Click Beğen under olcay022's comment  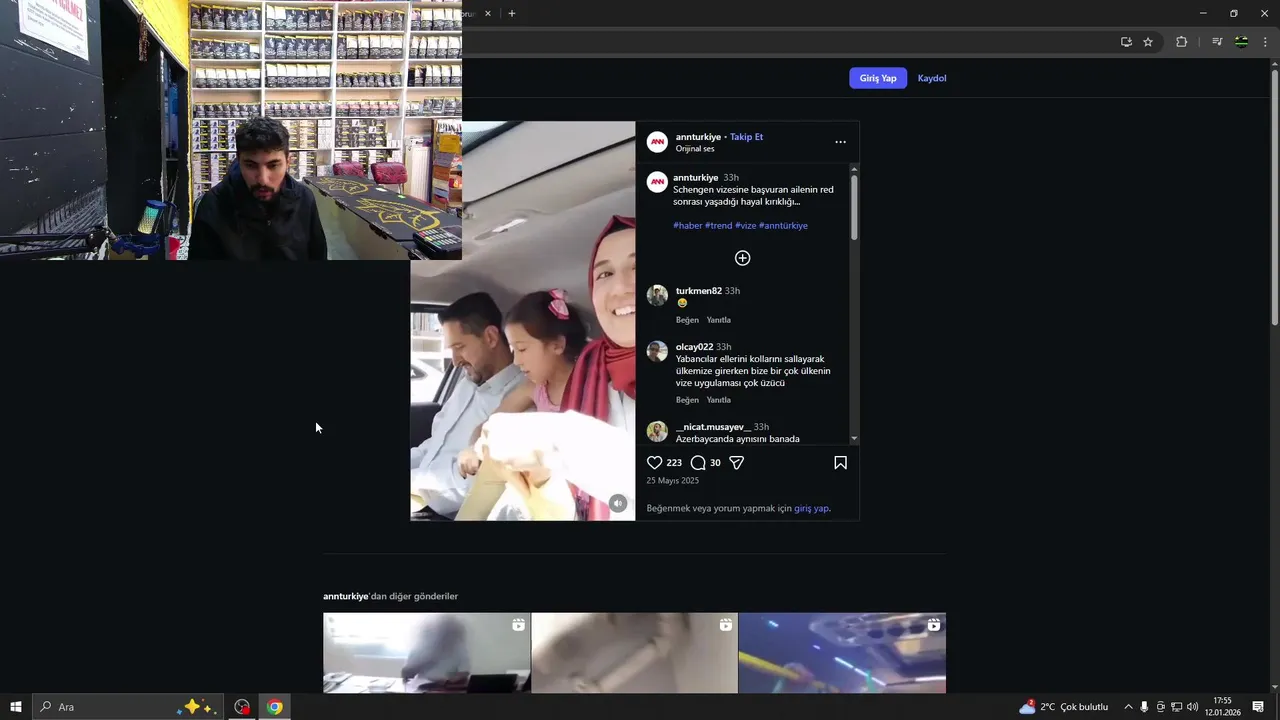[687, 400]
